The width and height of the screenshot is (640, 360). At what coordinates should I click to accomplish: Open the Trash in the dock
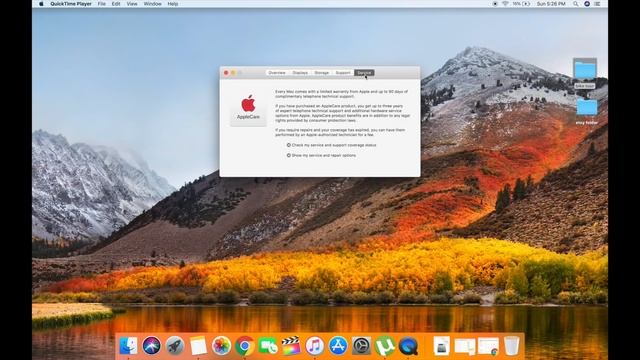511,346
